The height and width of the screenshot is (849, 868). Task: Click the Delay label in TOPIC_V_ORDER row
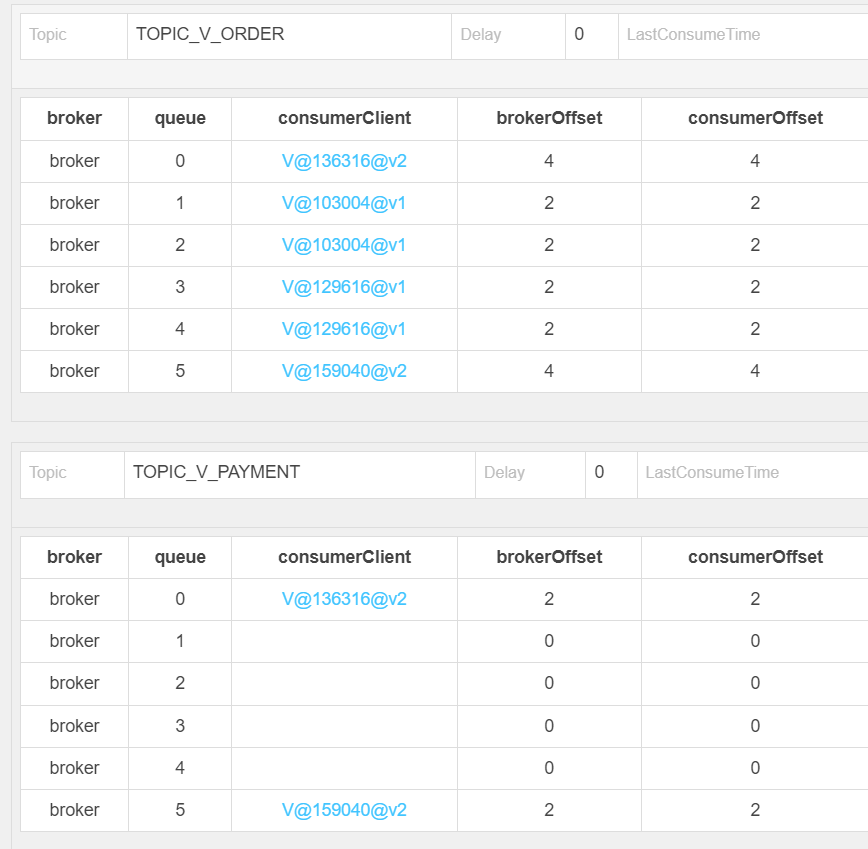480,34
